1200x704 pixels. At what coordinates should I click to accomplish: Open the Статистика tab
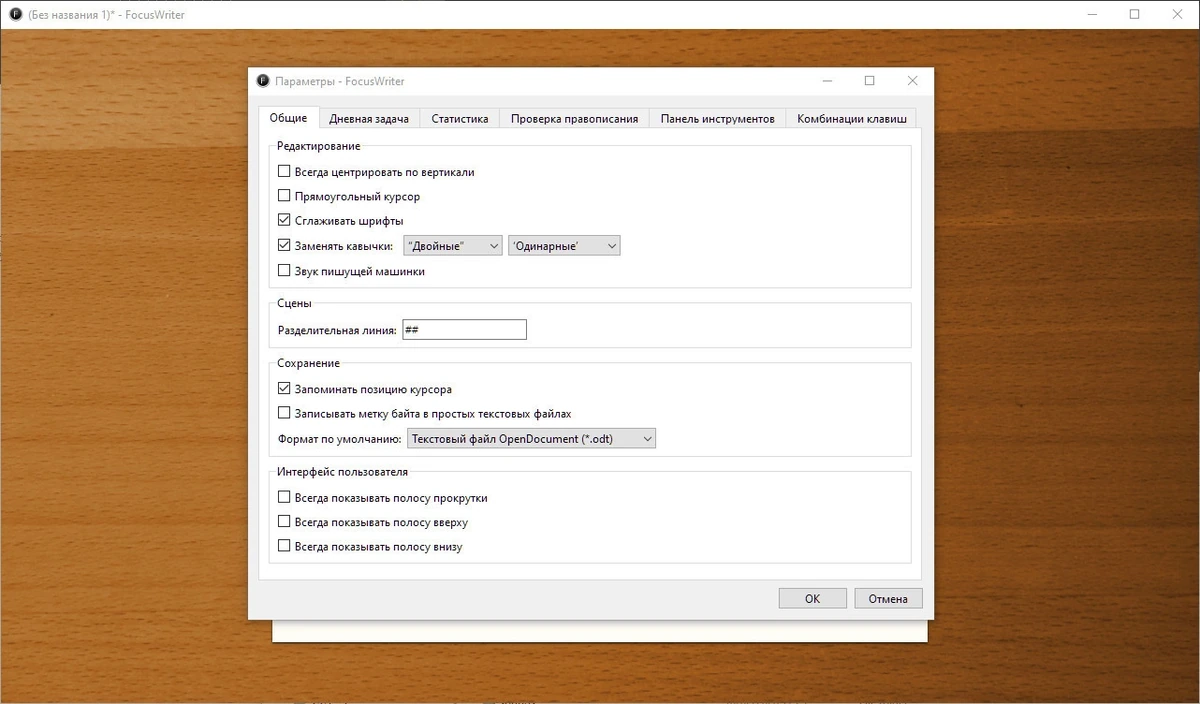(x=460, y=119)
